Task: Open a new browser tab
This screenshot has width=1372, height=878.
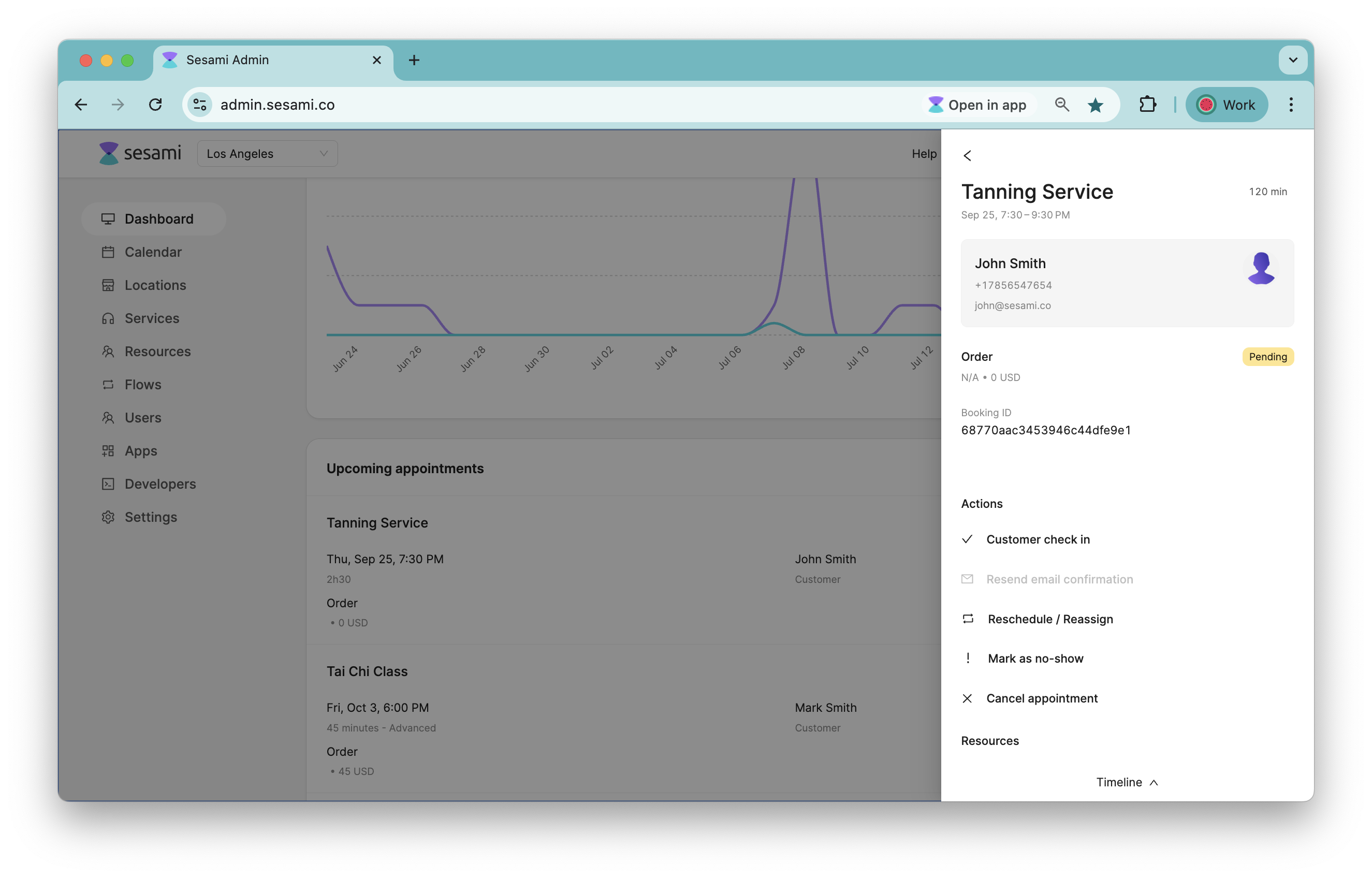Action: (x=414, y=61)
